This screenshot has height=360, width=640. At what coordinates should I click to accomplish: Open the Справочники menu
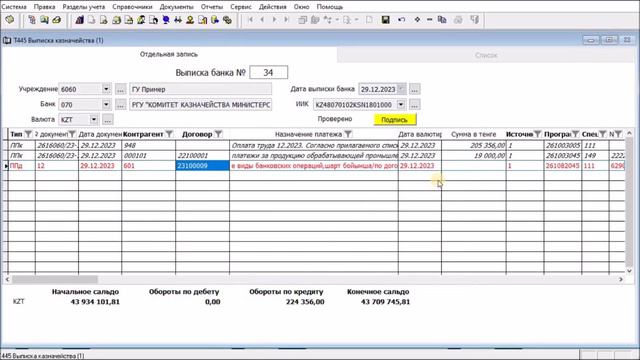(x=132, y=7)
